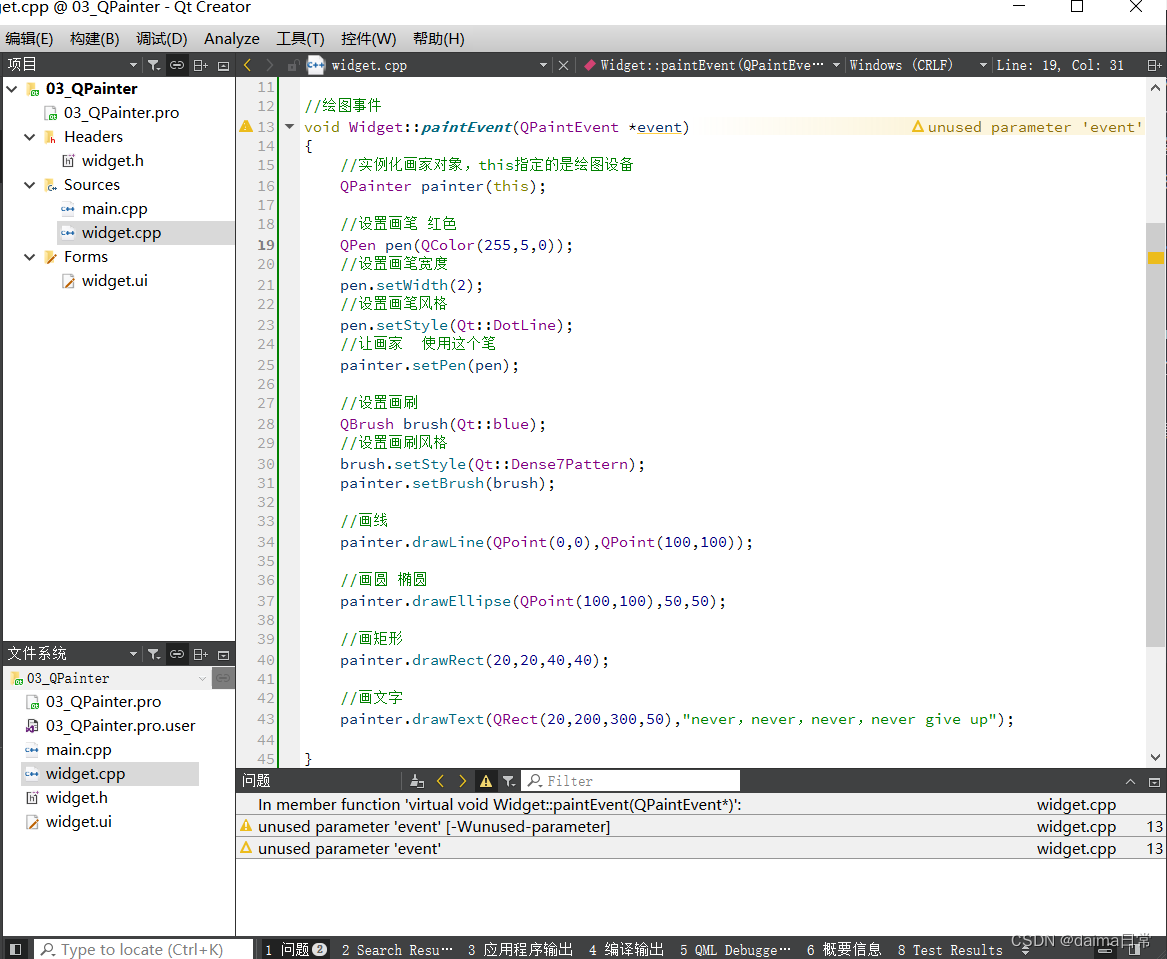Open the Analyze menu
The image size is (1167, 959).
(x=231, y=39)
